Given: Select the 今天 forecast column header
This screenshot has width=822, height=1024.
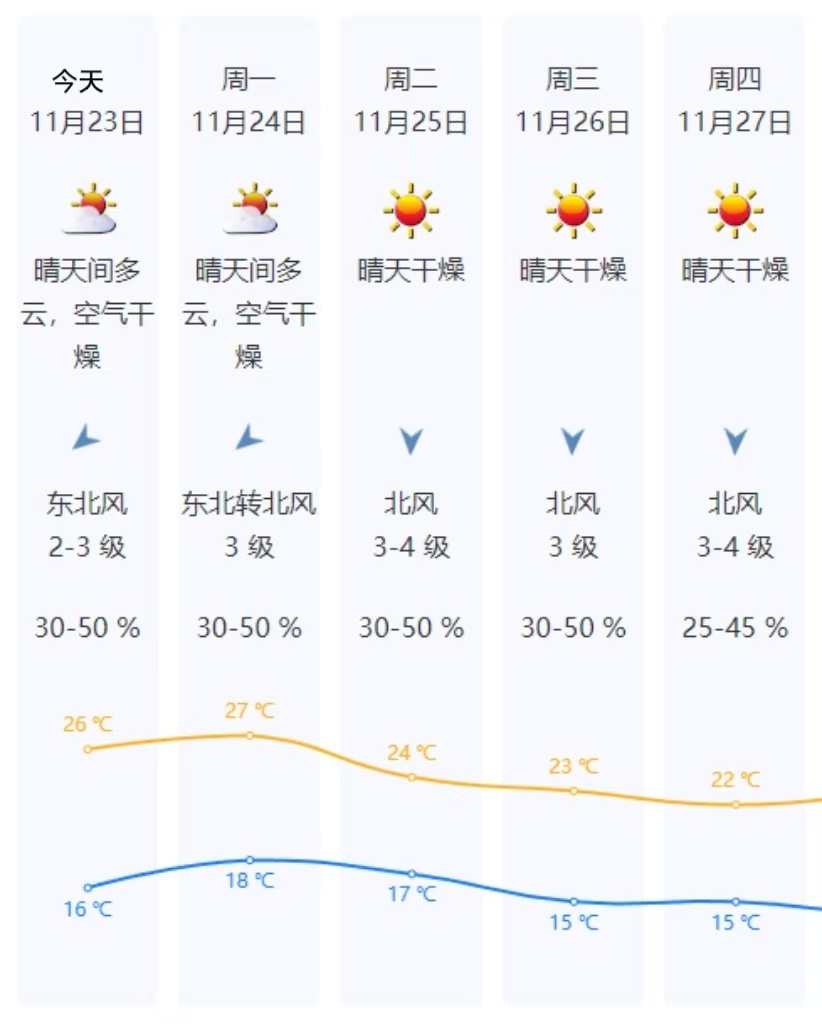Looking at the screenshot, I should pyautogui.click(x=78, y=80).
